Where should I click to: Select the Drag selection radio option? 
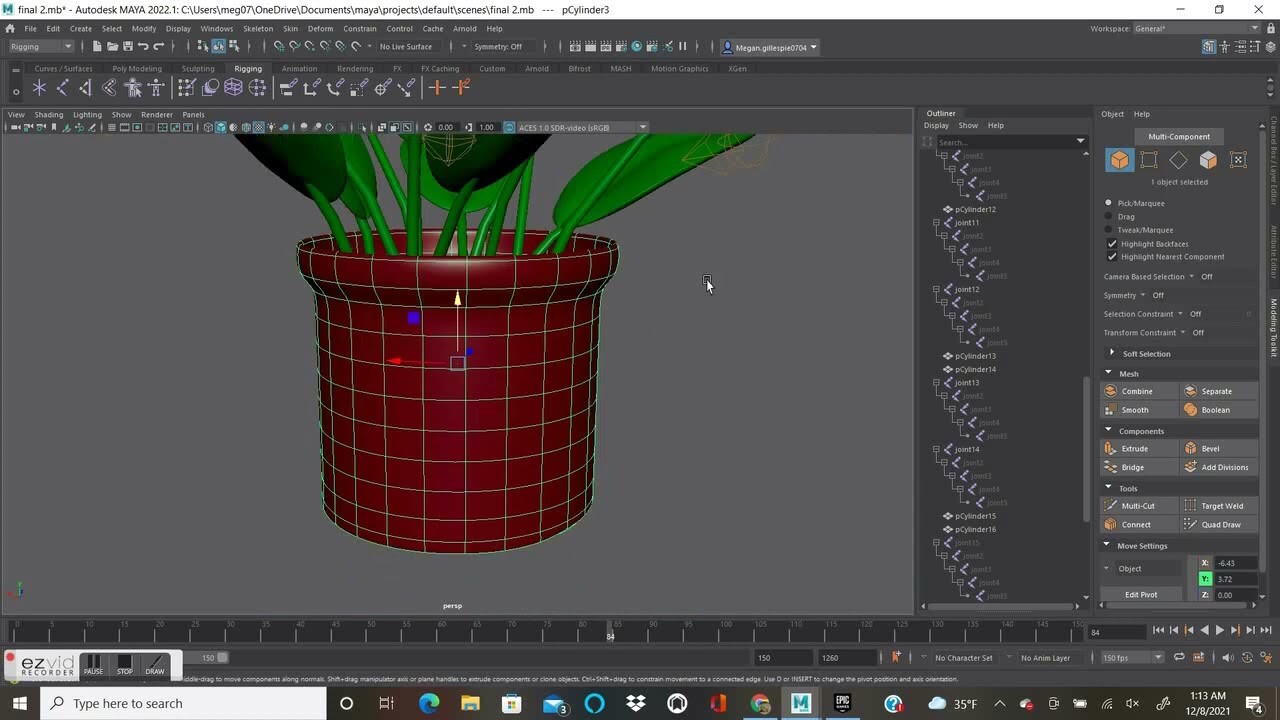click(1109, 216)
